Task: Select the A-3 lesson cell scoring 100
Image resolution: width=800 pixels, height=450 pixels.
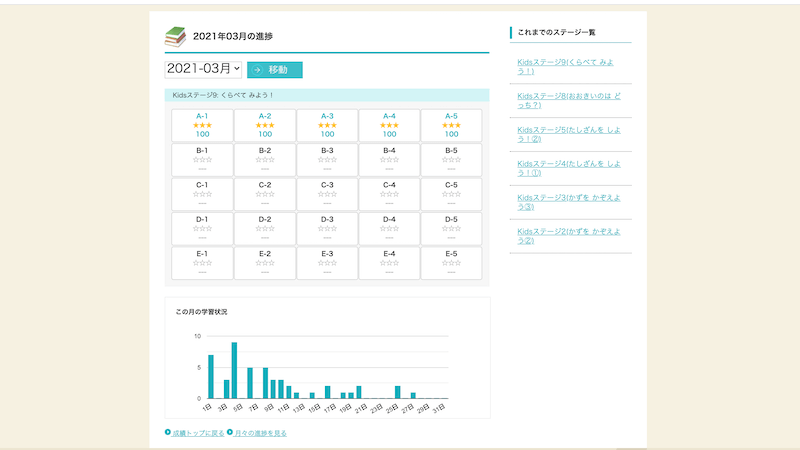Action: click(x=327, y=125)
